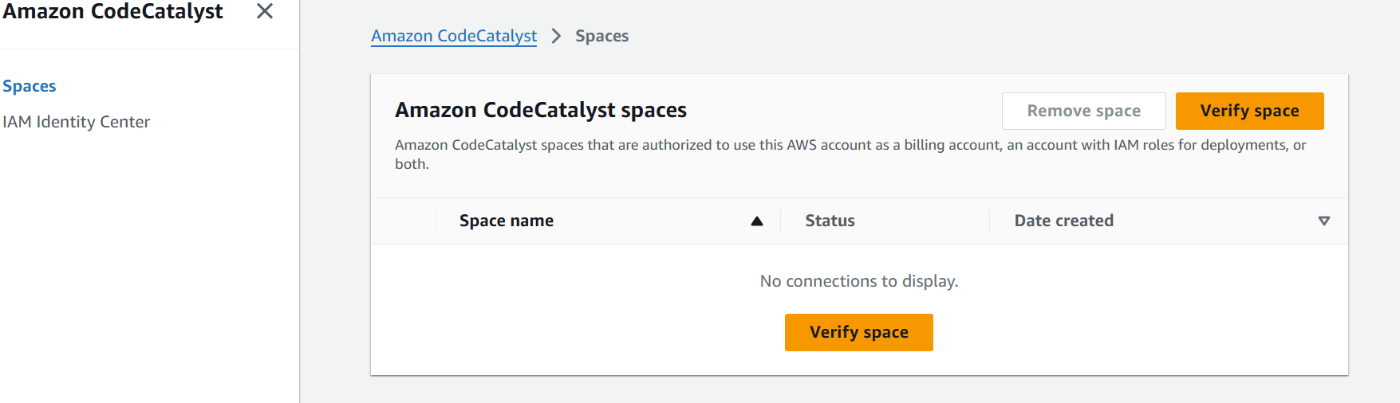Image resolution: width=1400 pixels, height=403 pixels.
Task: Click the divider between Status and Date created
Action: 989,221
